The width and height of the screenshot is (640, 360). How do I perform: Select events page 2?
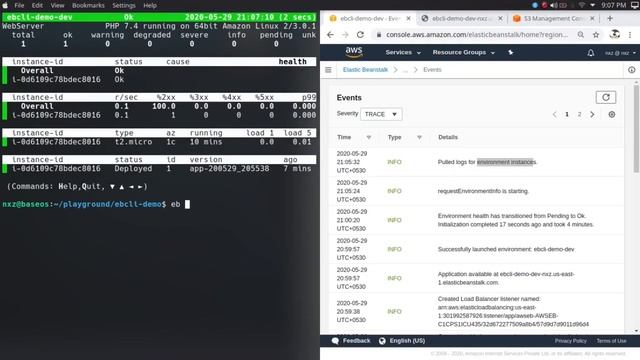pos(579,114)
